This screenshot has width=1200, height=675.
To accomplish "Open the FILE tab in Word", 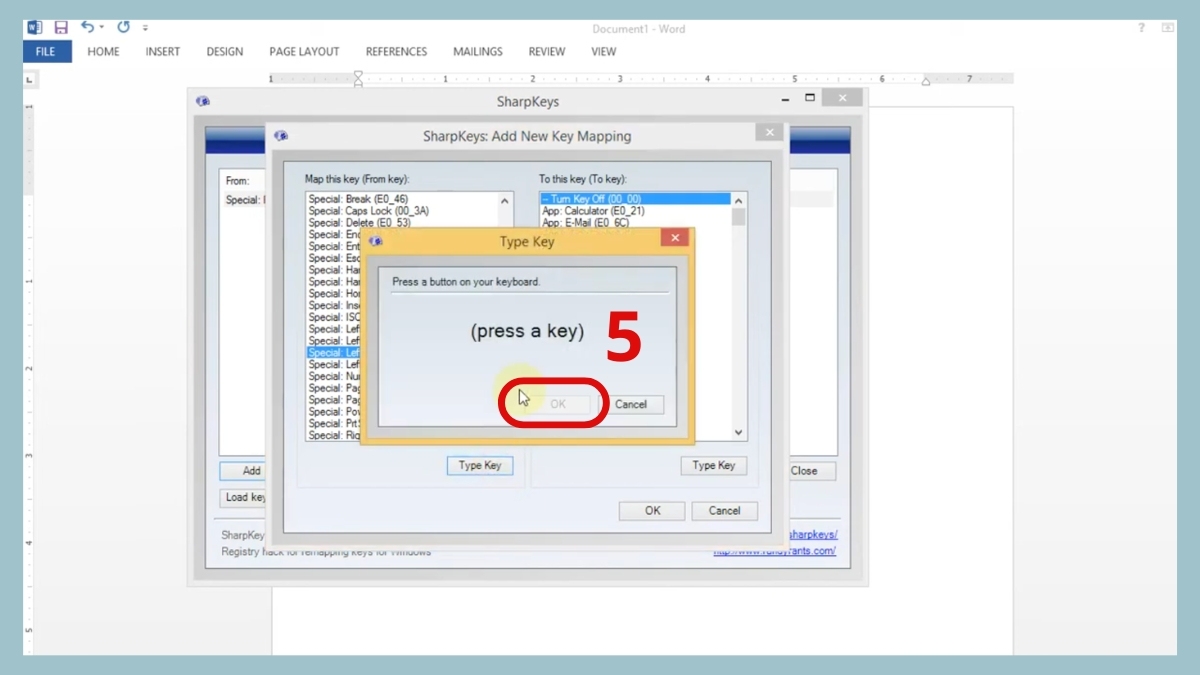I will [x=46, y=52].
